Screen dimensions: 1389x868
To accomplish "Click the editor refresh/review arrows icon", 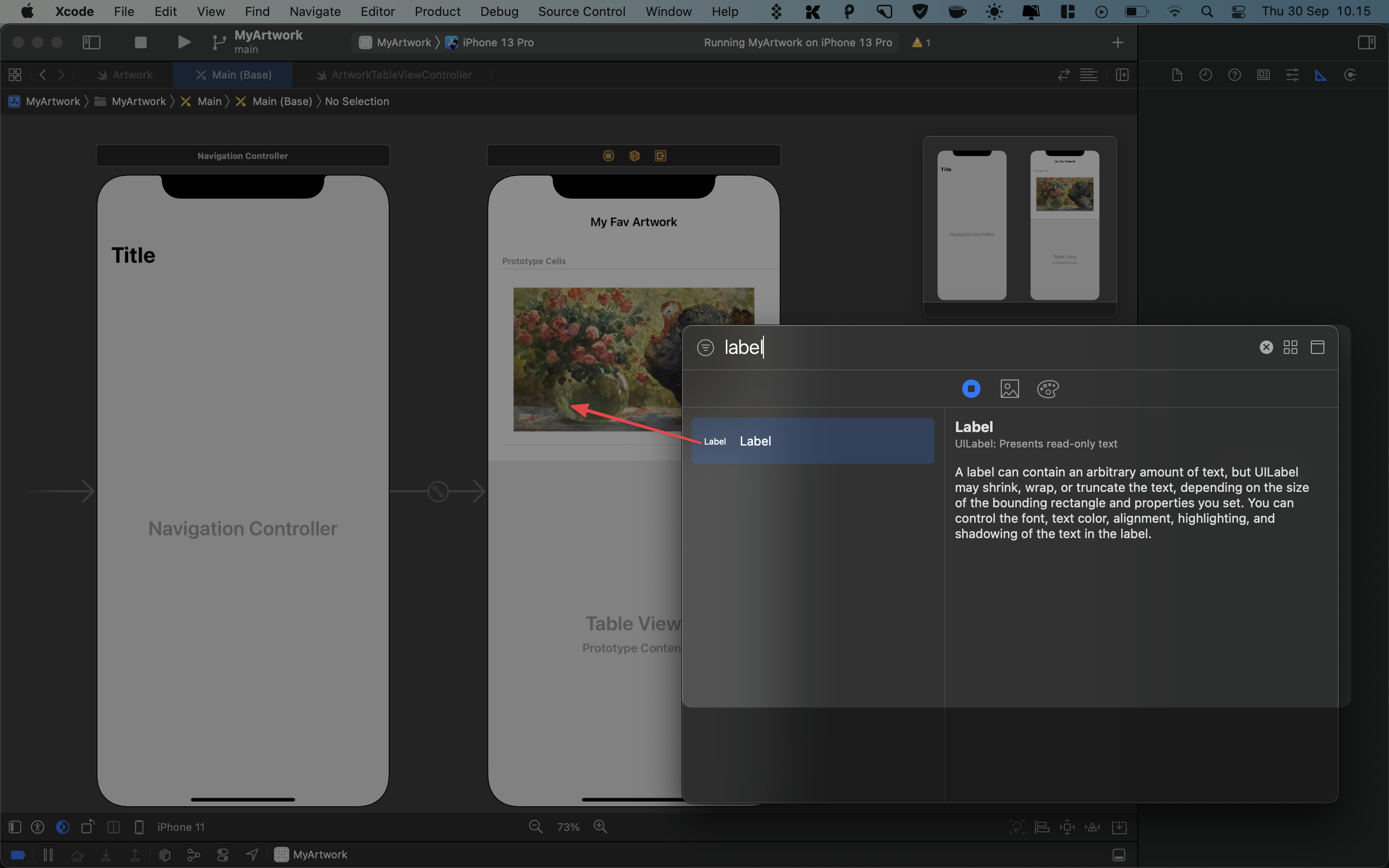I will tap(1063, 75).
